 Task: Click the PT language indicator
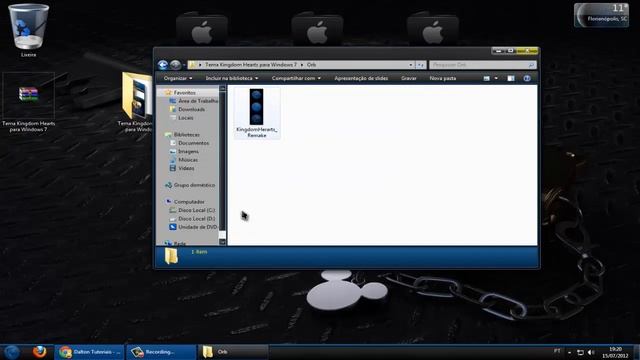click(557, 351)
